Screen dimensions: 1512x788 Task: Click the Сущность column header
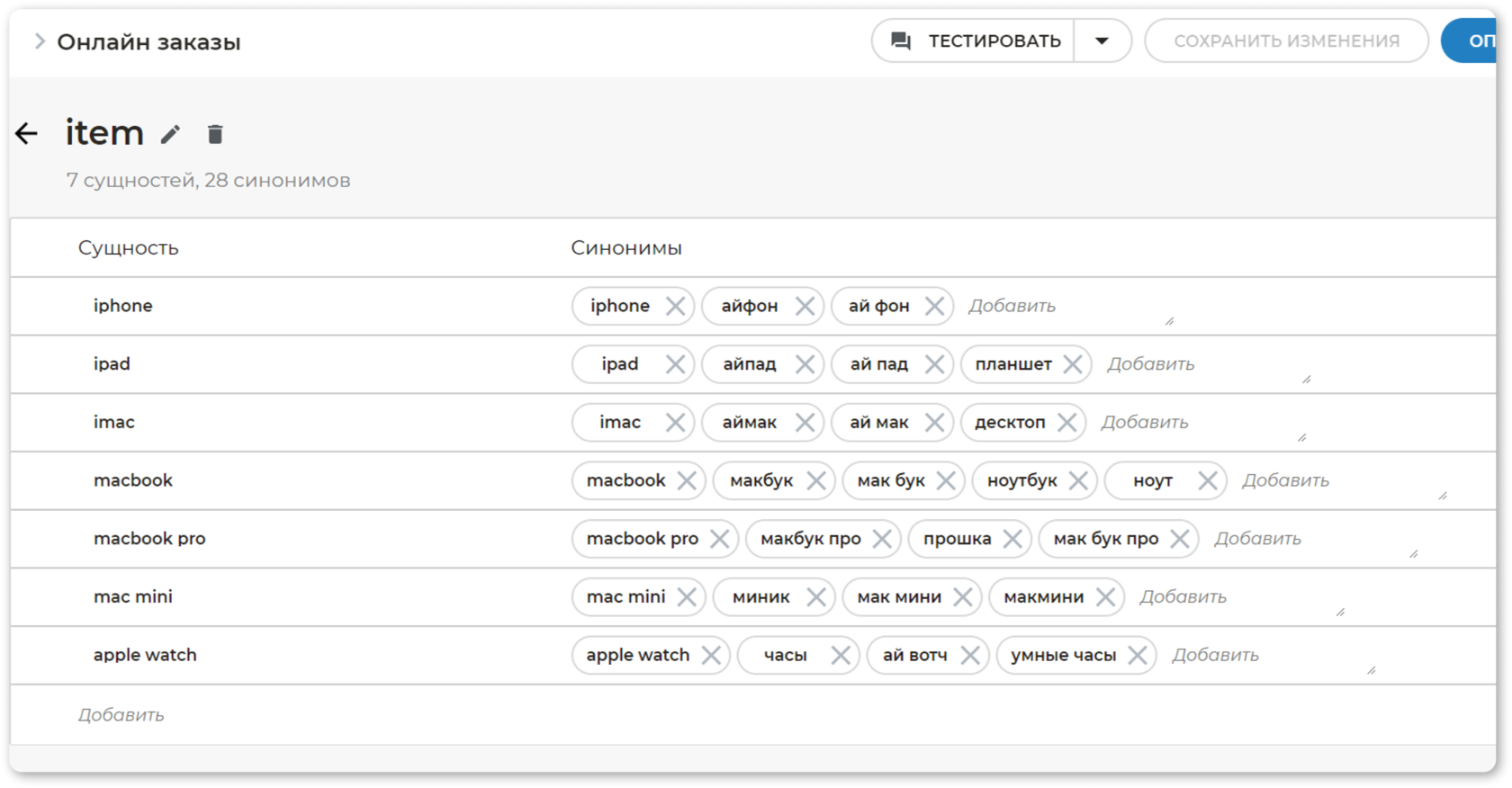click(x=128, y=248)
